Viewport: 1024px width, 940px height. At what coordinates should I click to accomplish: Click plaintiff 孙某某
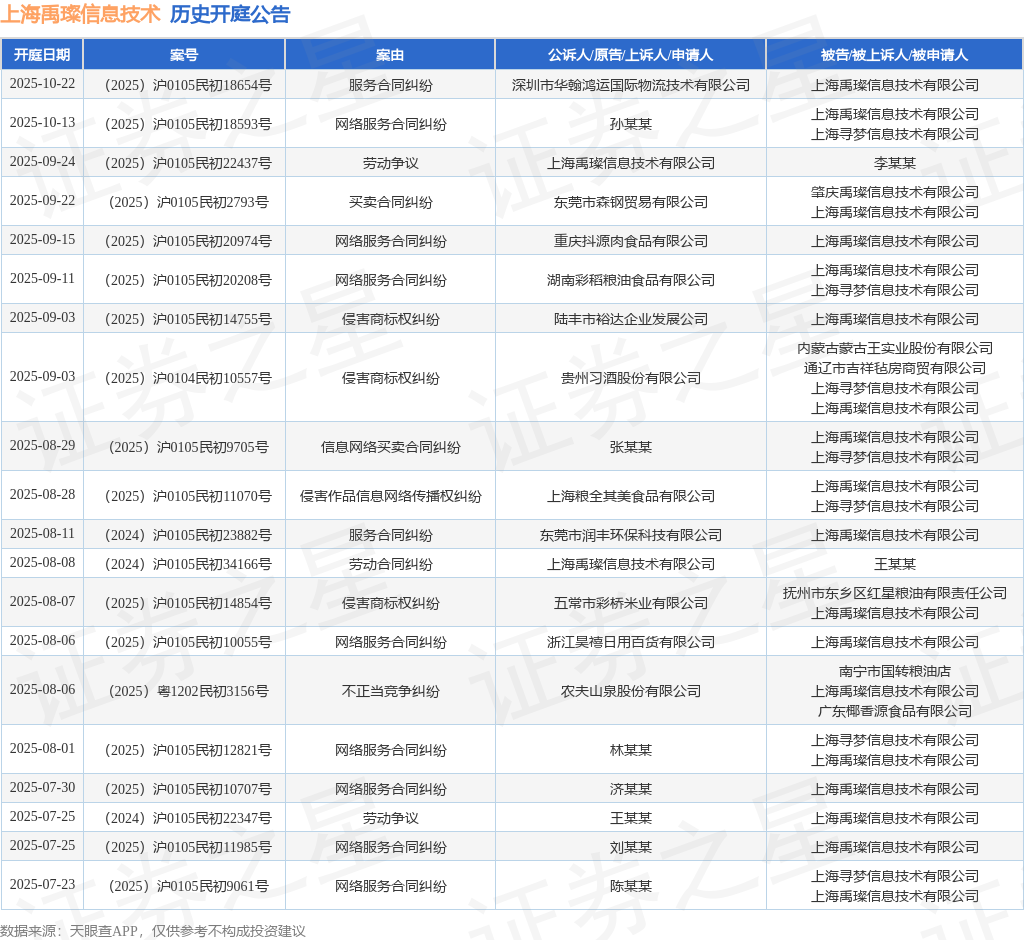(631, 124)
